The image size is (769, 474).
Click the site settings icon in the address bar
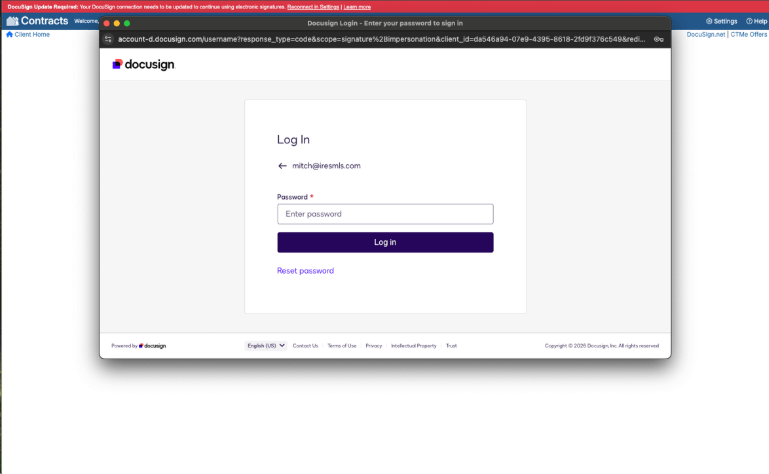pyautogui.click(x=109, y=39)
